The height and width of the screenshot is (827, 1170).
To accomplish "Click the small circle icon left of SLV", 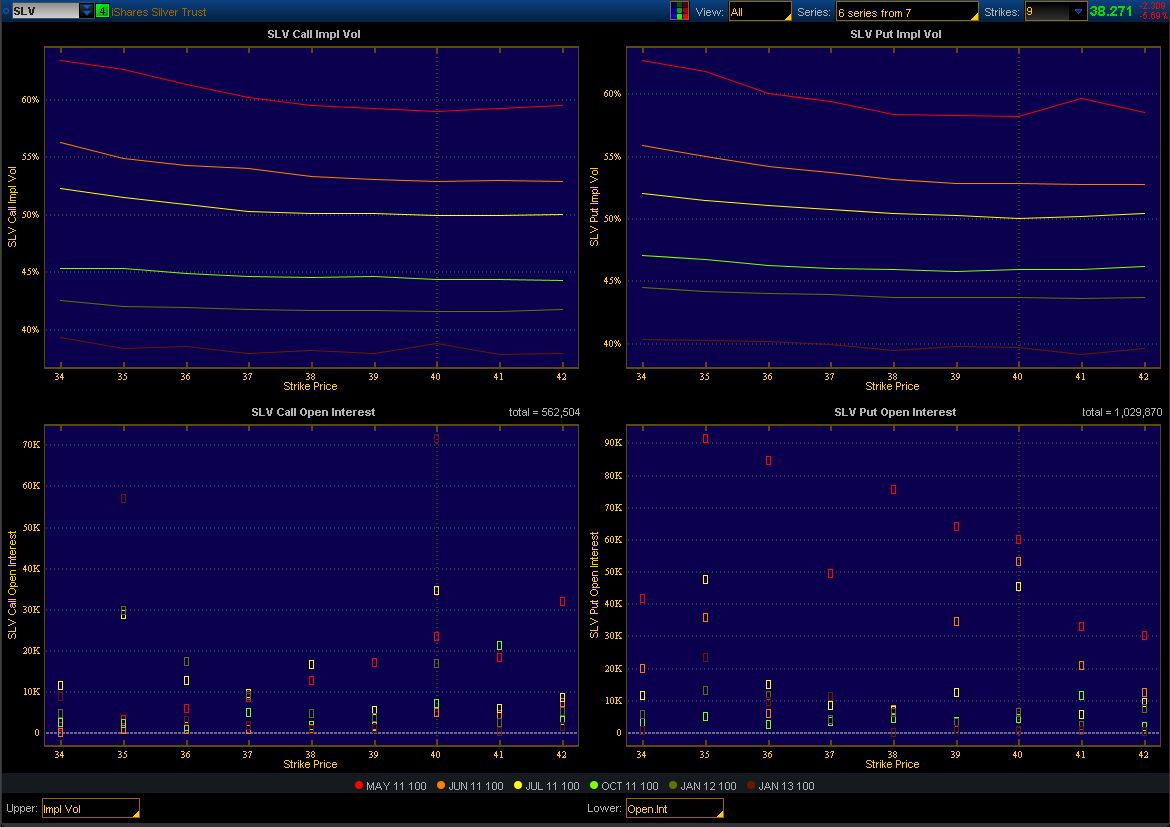I will pos(6,11).
